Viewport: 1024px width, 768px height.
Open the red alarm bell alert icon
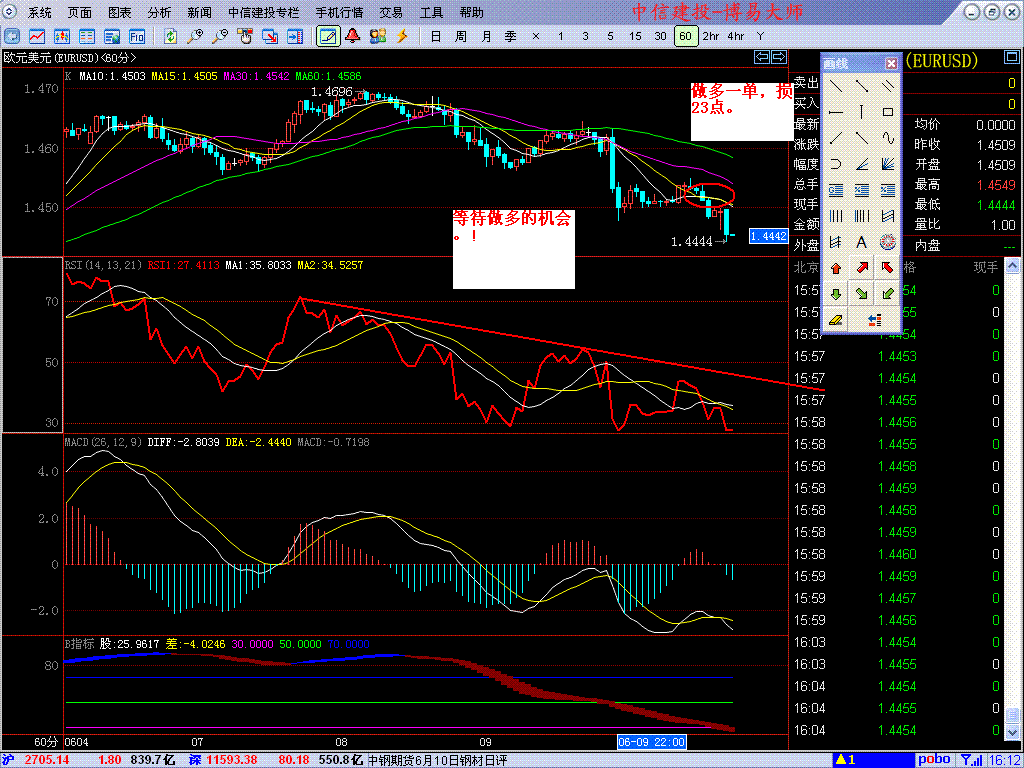pos(353,36)
